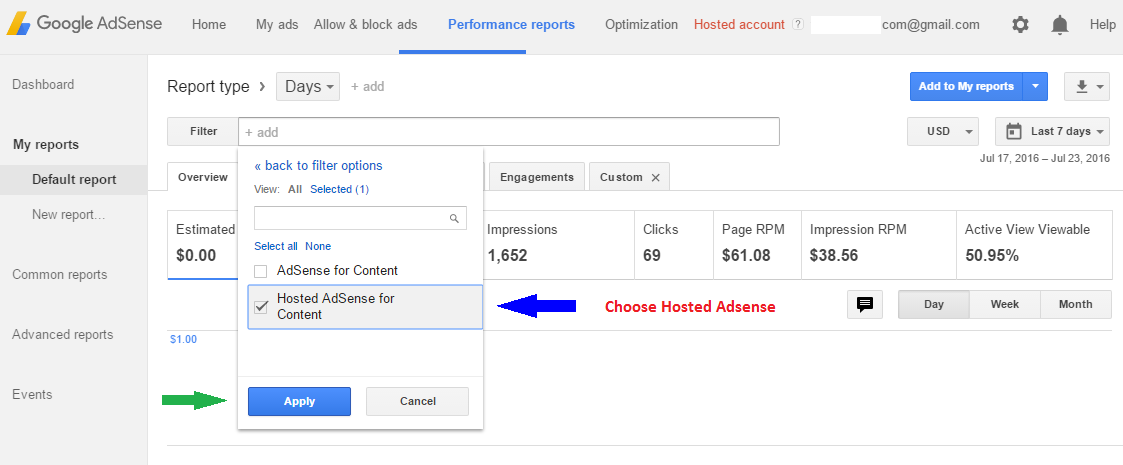Open Allow & block ads menu
Viewport: 1123px width, 465px height.
pyautogui.click(x=365, y=24)
